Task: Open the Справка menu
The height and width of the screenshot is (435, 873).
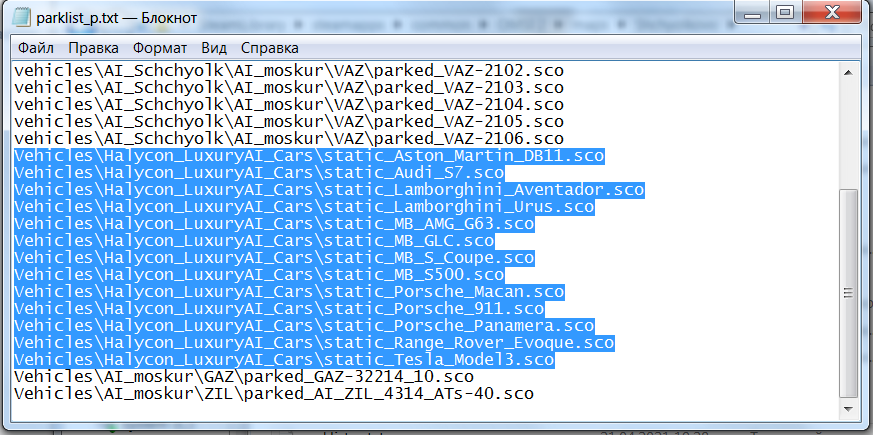Action: coord(269,48)
